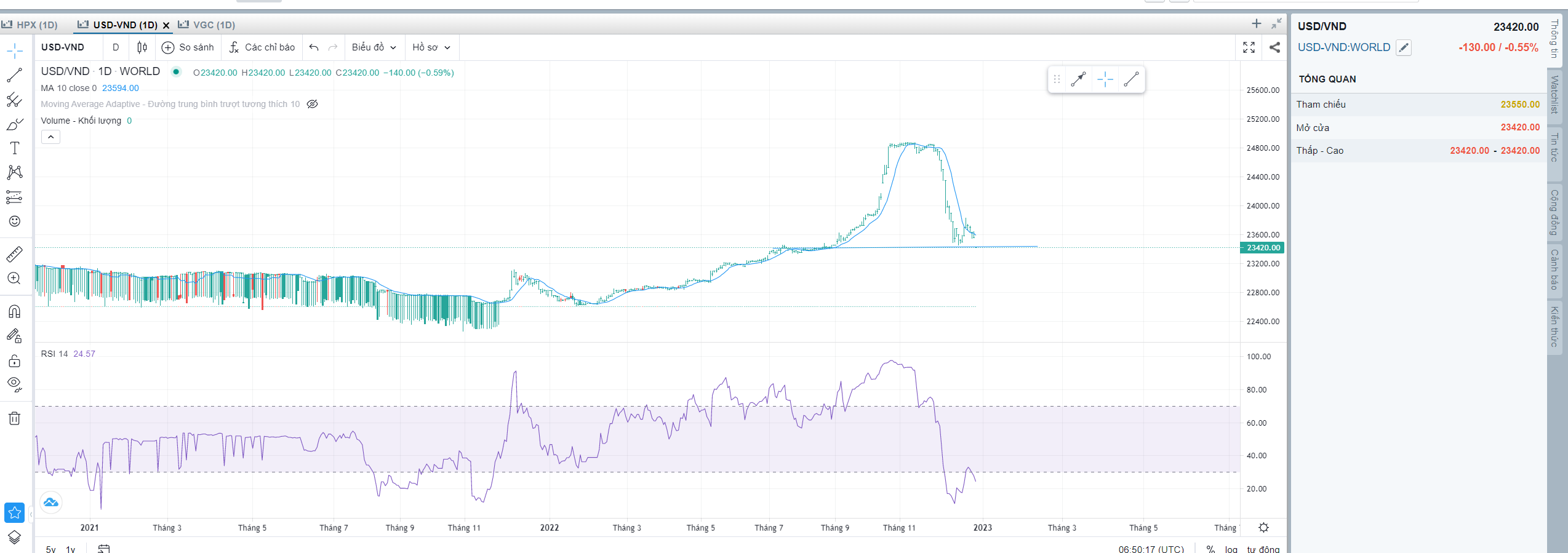Toggle Moving Average Adaptive visibility eye

click(x=313, y=104)
